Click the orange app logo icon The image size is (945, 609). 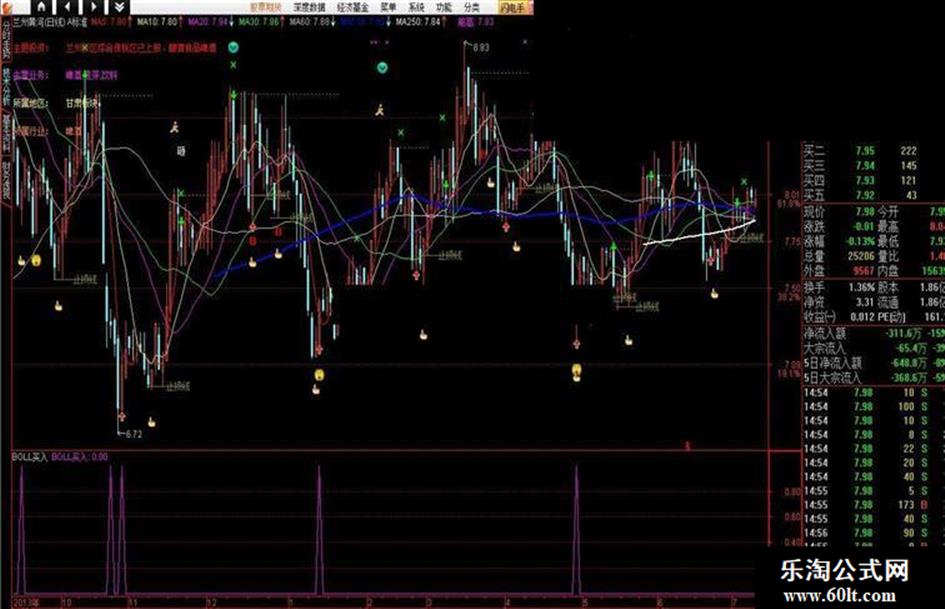tap(6, 7)
